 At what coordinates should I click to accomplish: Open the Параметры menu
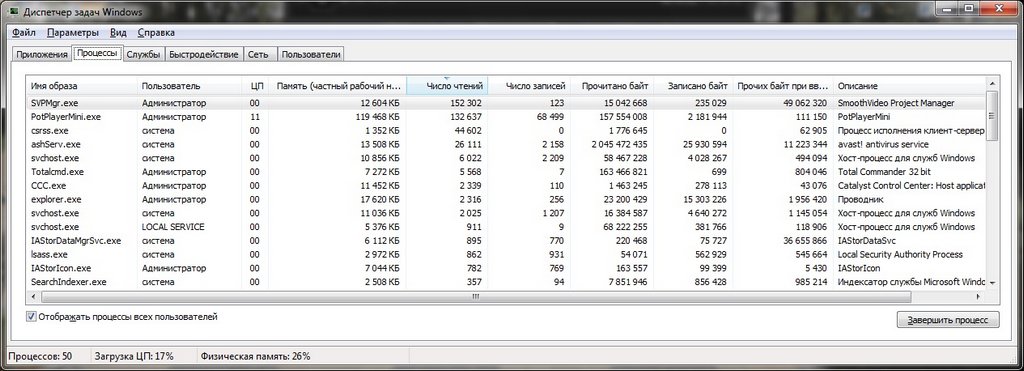coord(73,33)
